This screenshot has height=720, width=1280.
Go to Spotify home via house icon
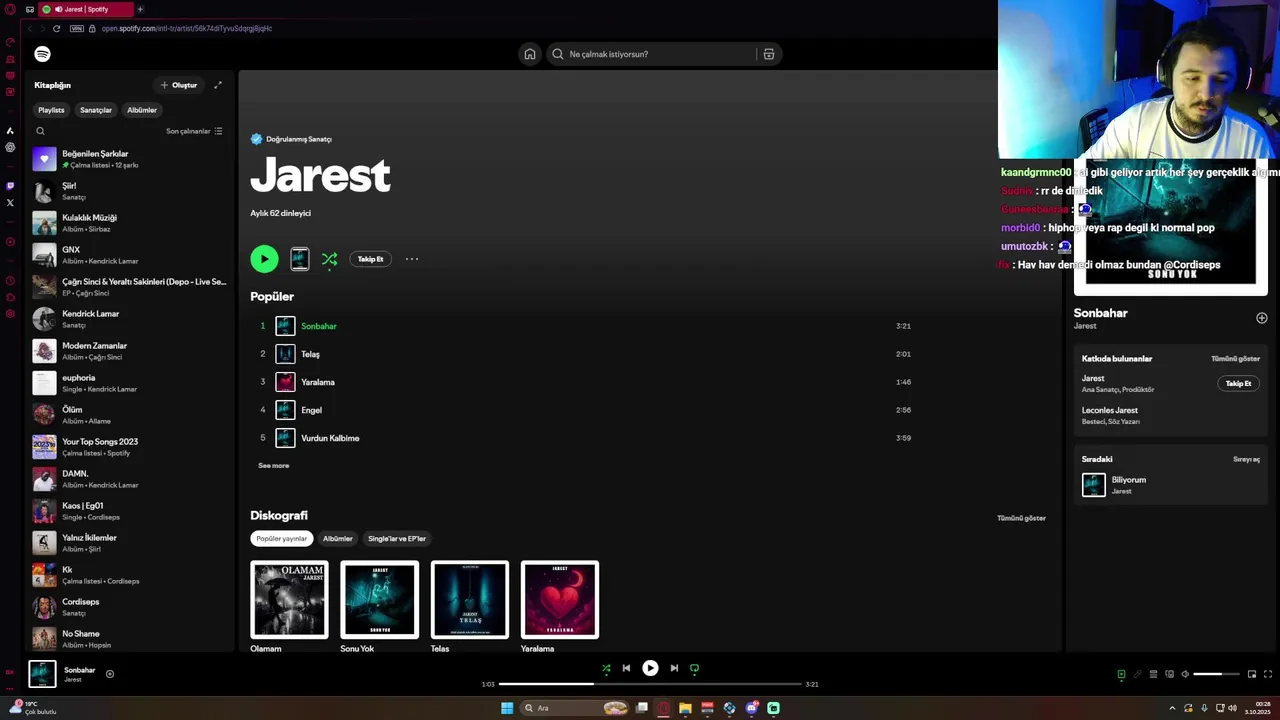point(530,54)
